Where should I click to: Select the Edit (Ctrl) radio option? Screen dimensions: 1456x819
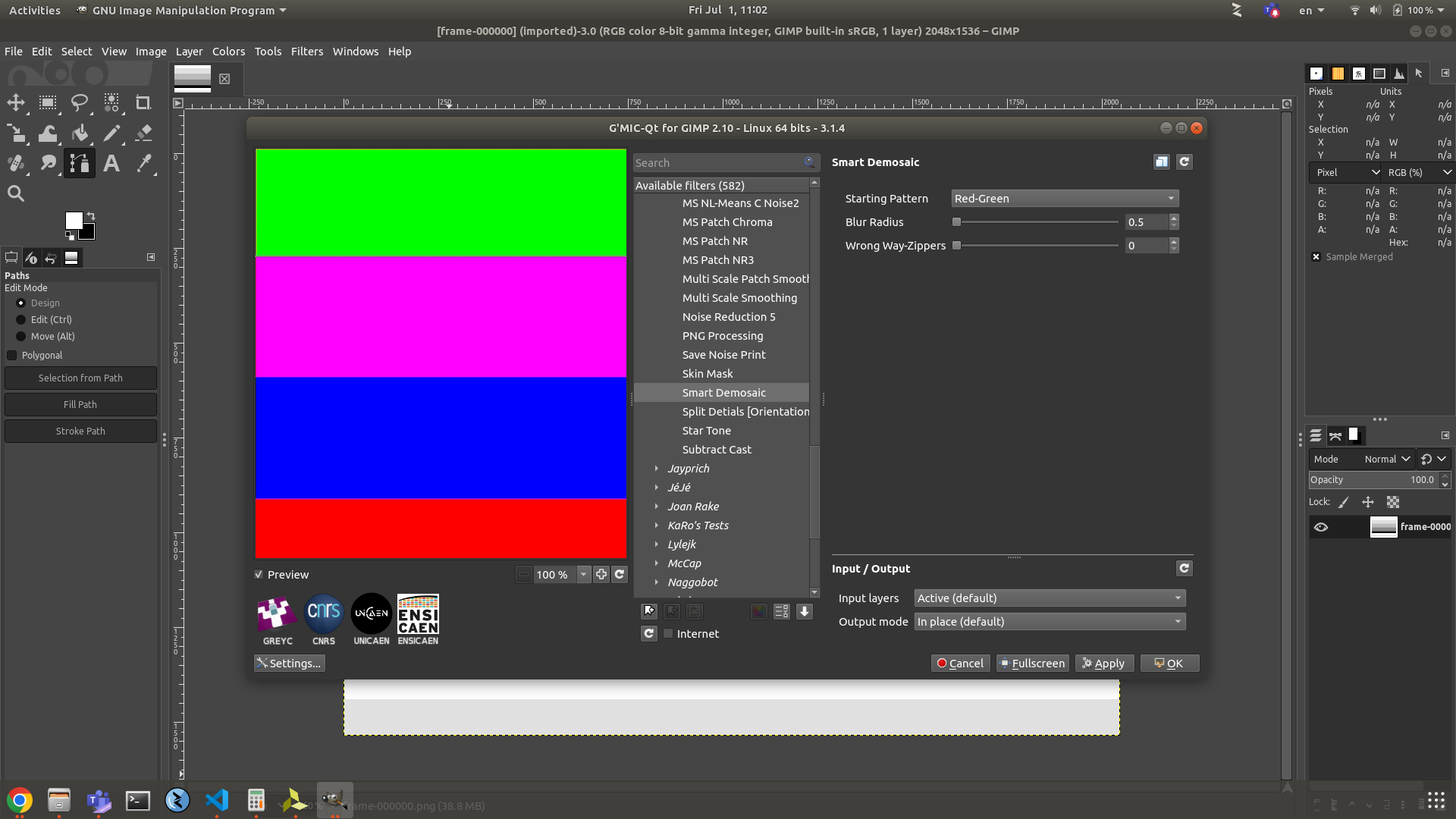pyautogui.click(x=21, y=320)
